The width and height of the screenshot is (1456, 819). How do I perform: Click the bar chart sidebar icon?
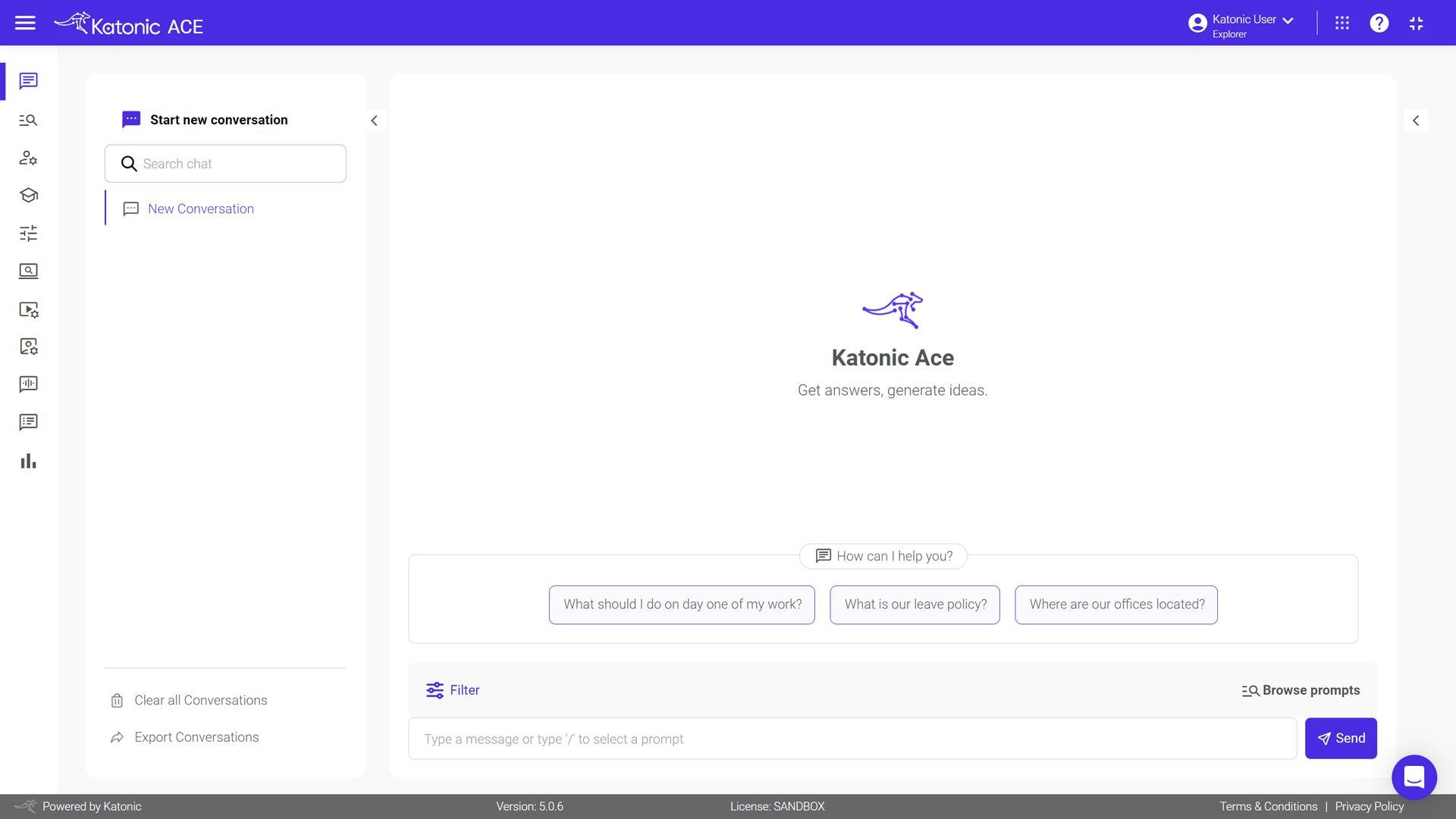pos(28,461)
